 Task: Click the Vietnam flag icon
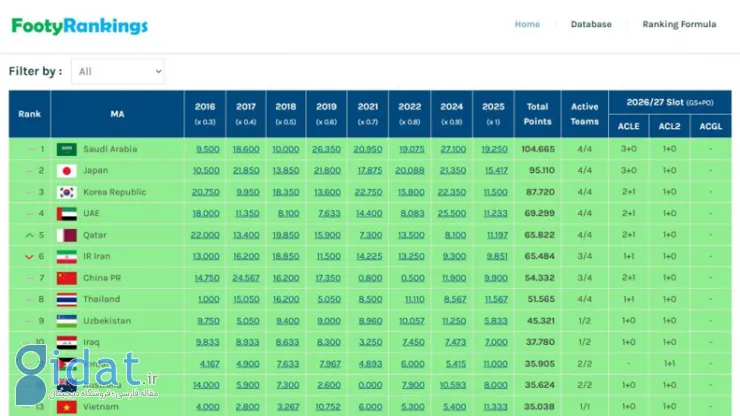pos(67,407)
